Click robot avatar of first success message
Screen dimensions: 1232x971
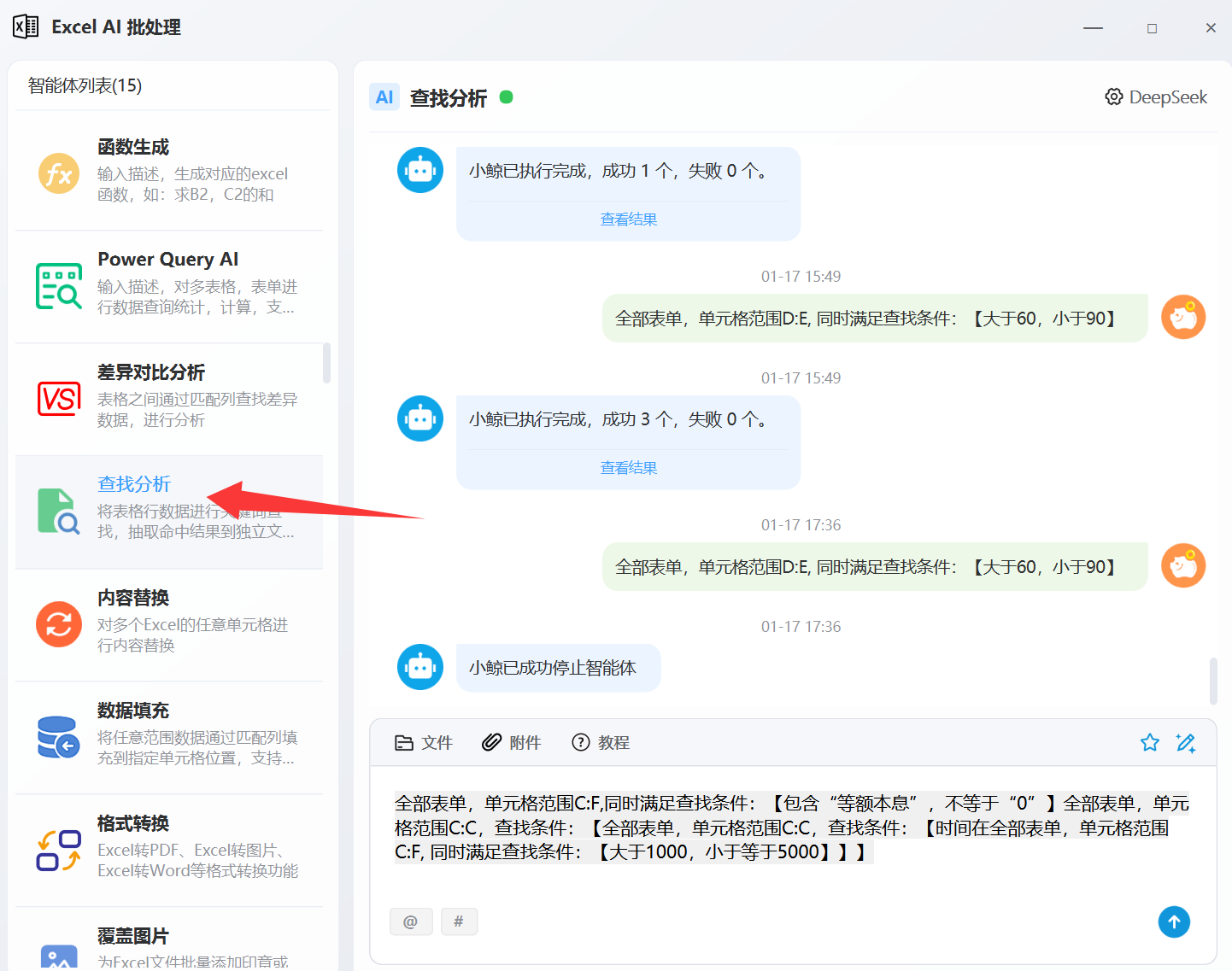click(420, 170)
